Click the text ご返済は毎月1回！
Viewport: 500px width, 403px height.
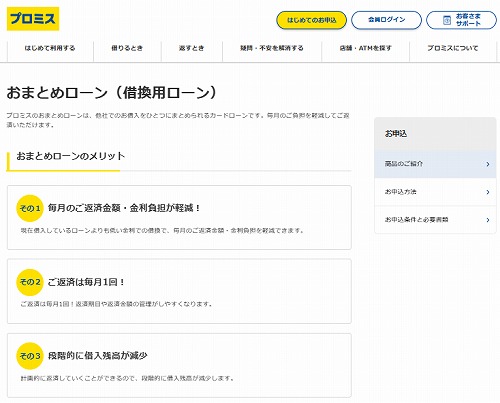[x=86, y=282]
